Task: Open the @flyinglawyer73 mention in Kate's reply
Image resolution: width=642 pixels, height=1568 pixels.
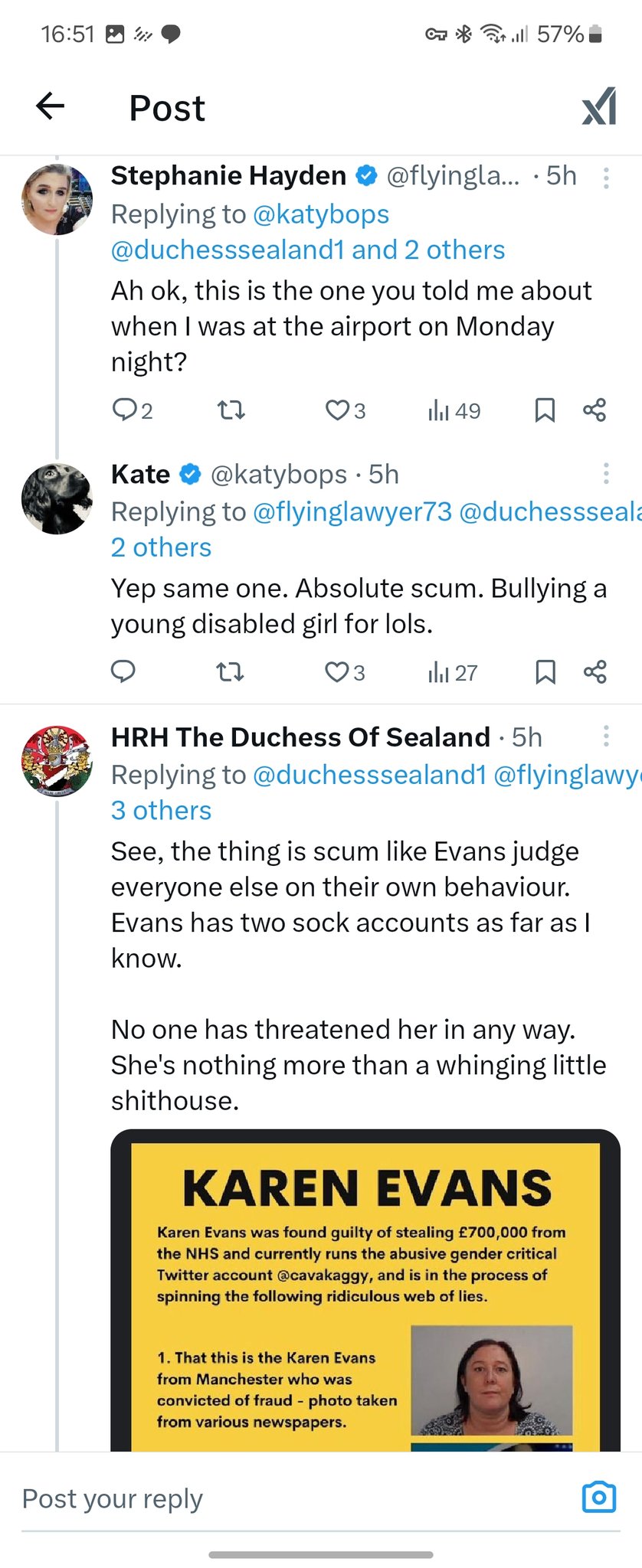Action: click(x=352, y=511)
